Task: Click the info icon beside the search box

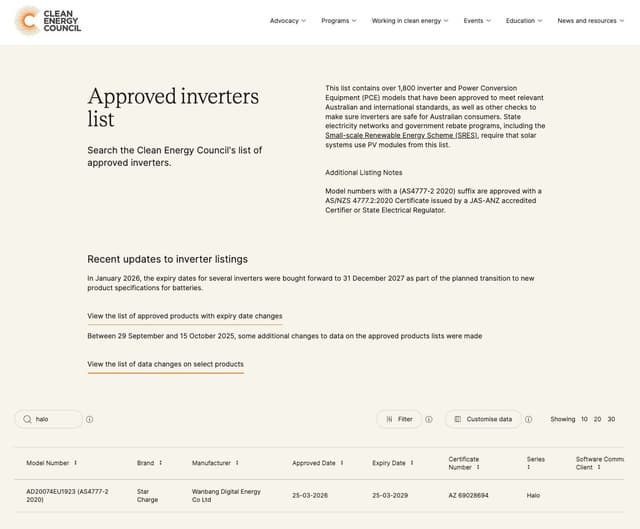Action: click(x=90, y=419)
